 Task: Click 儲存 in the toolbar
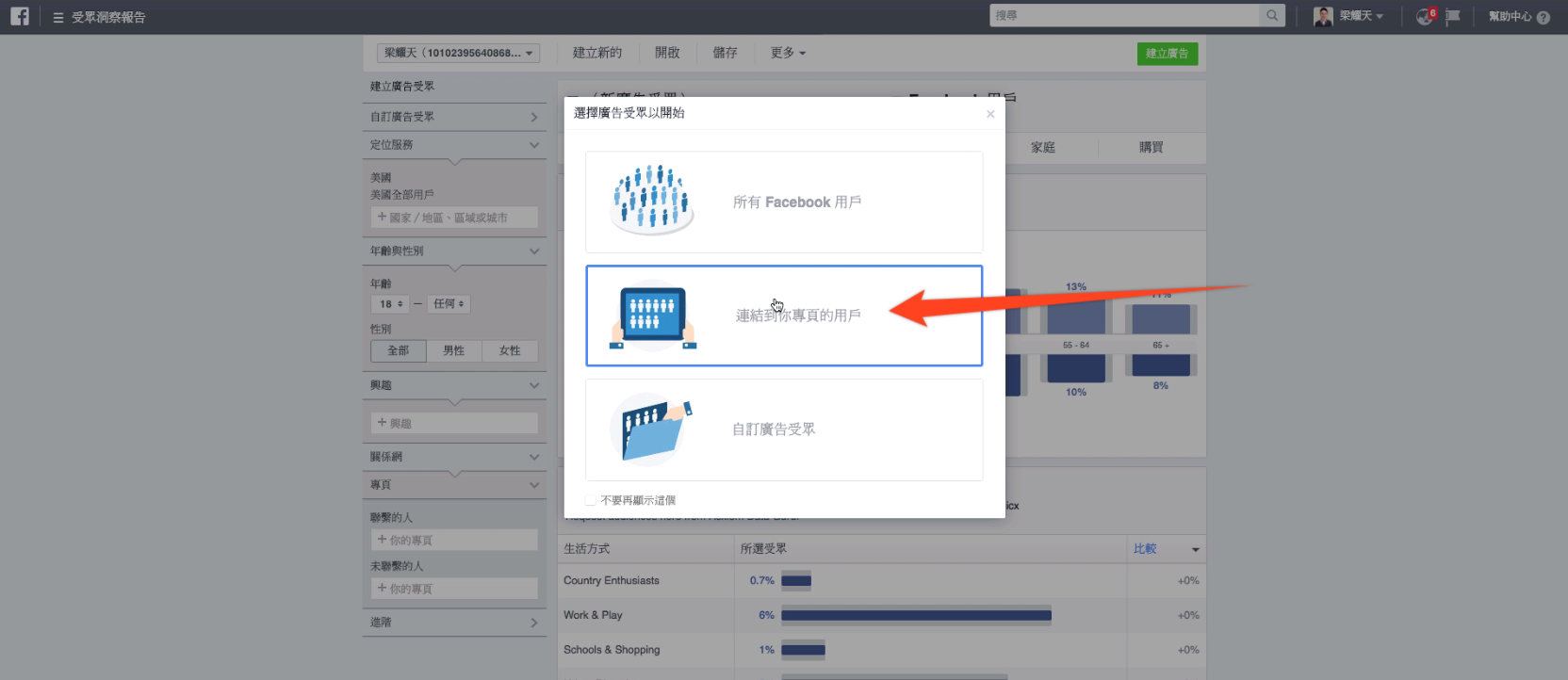coord(726,53)
